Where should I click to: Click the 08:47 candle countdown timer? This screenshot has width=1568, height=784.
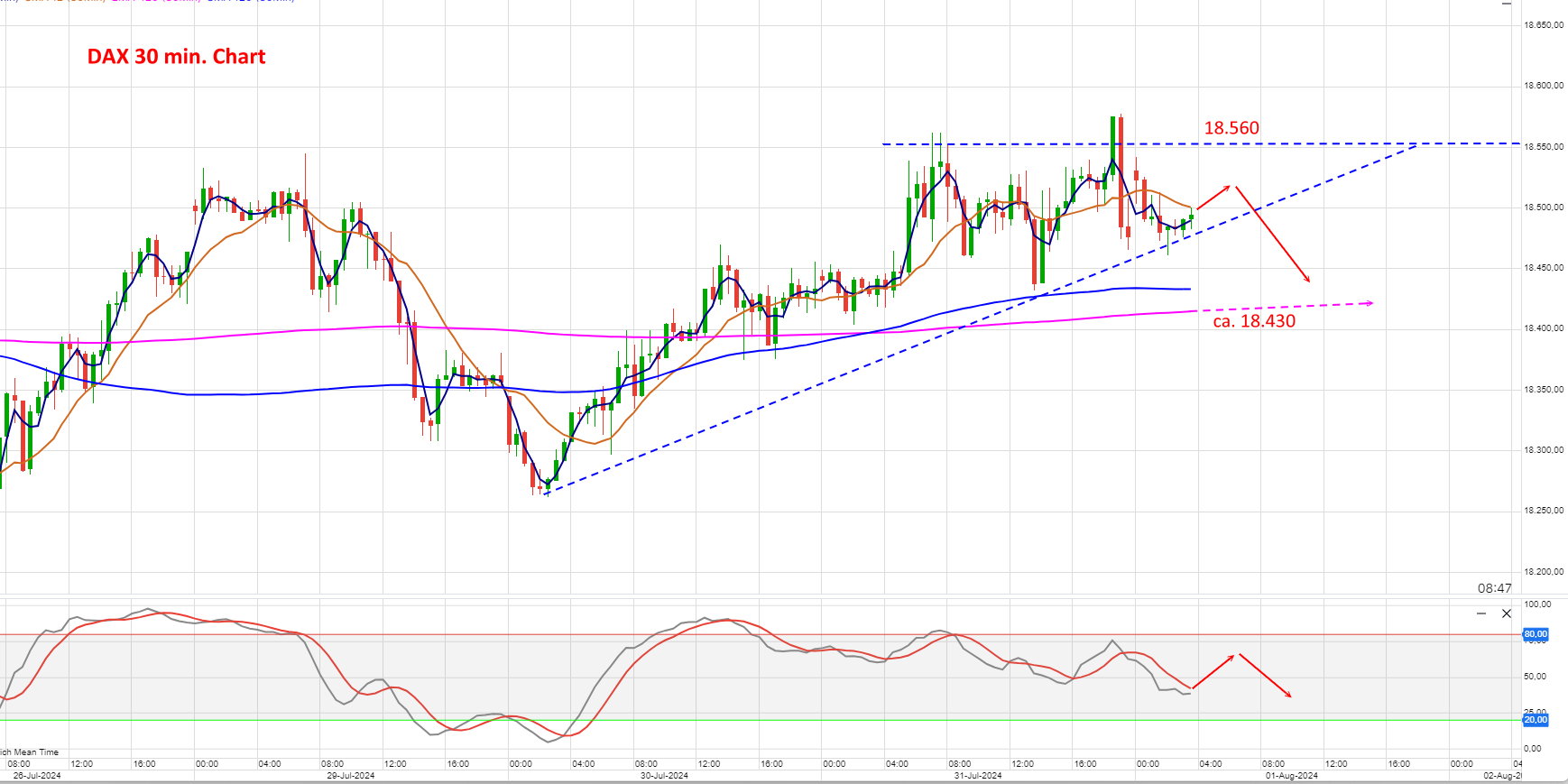(1494, 588)
